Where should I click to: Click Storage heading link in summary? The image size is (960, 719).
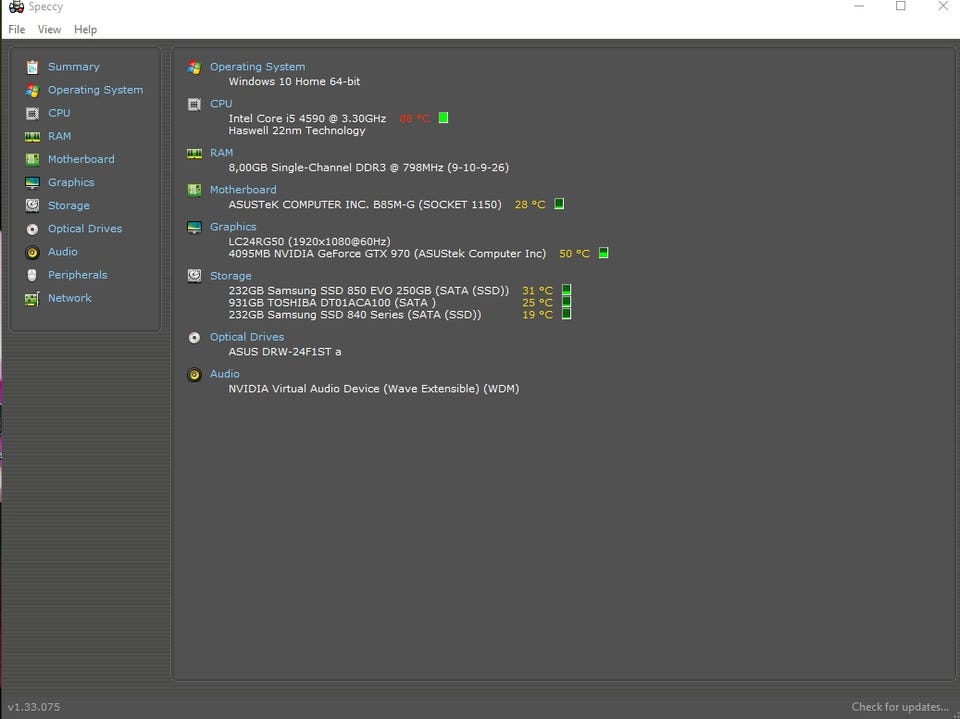tap(230, 276)
